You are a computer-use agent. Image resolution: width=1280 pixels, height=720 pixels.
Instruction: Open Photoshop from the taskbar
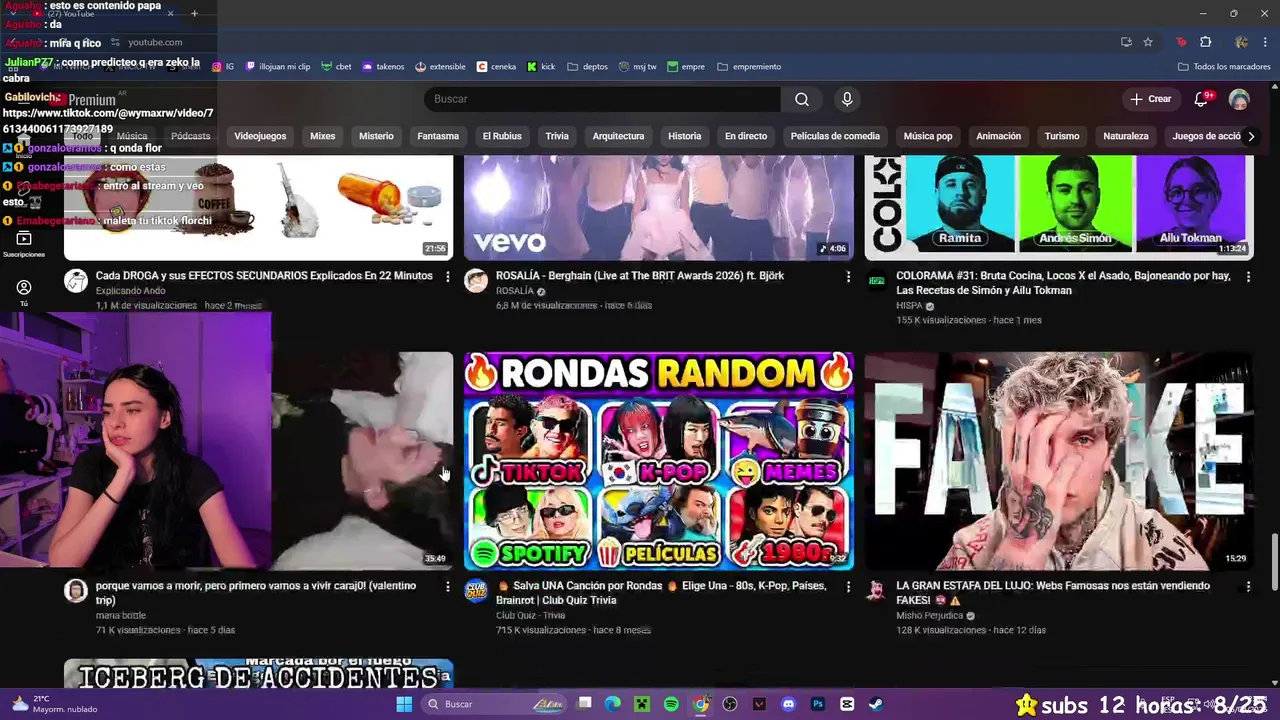(818, 704)
